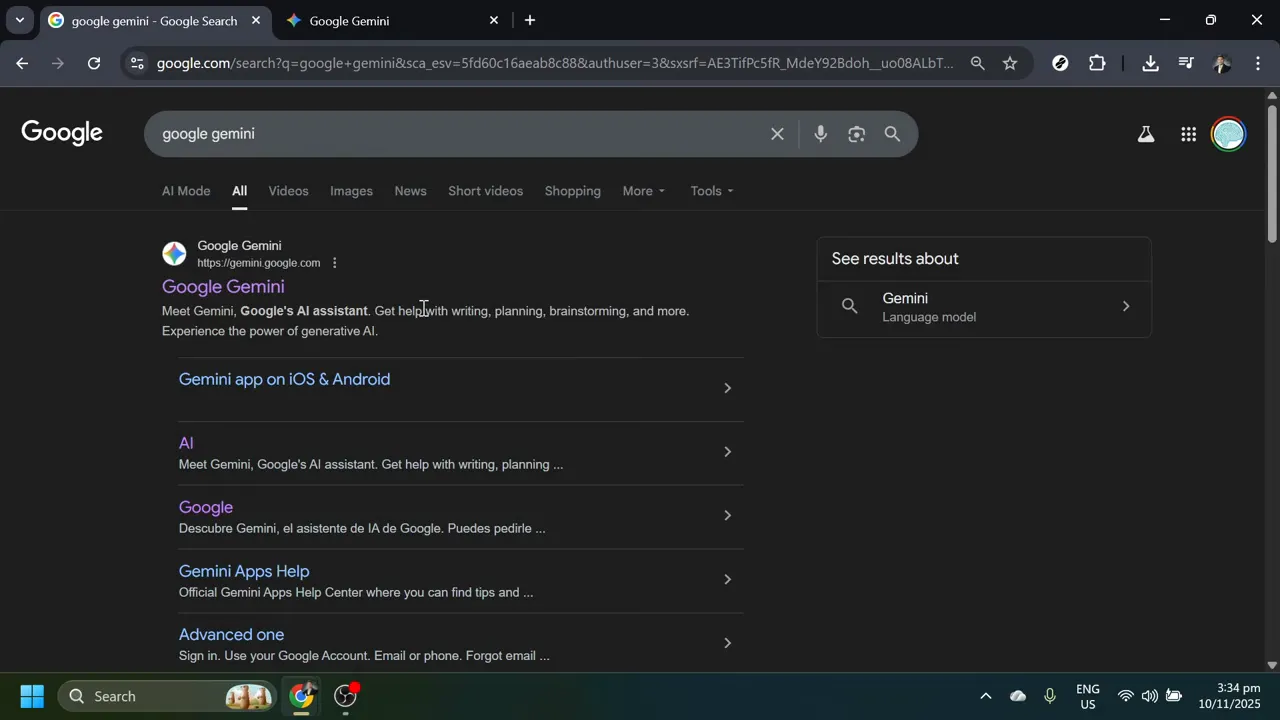Clear the search box with the X

(x=777, y=134)
